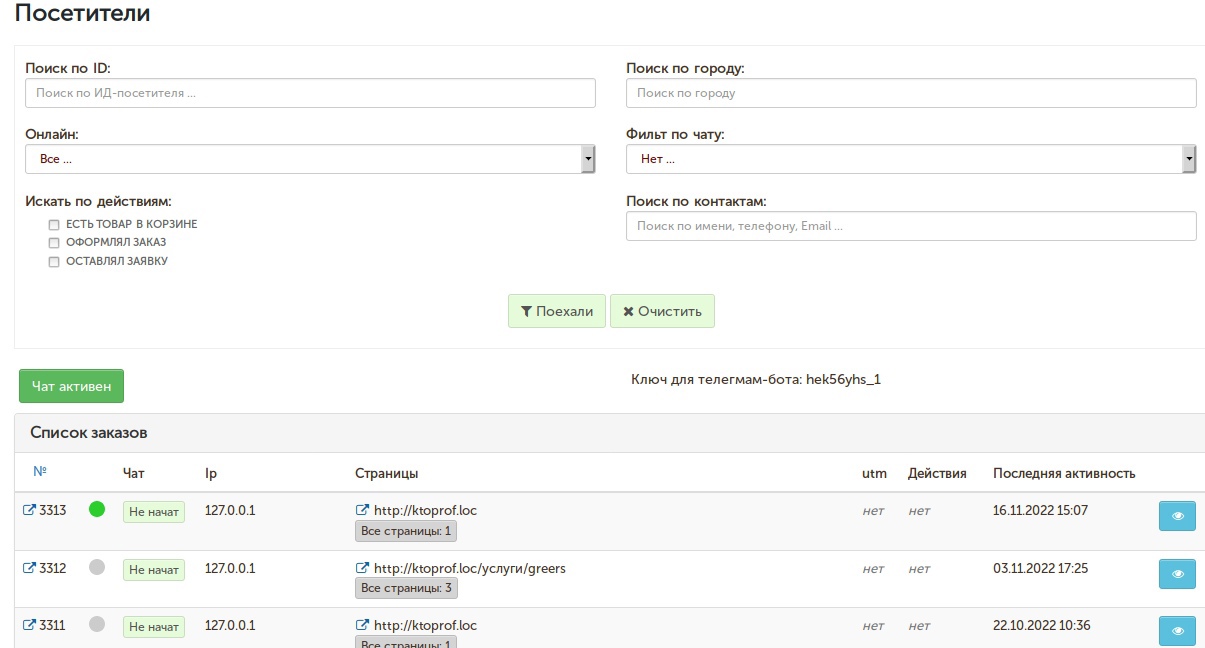Sort by the № column header
The image size is (1205, 648).
coord(40,472)
